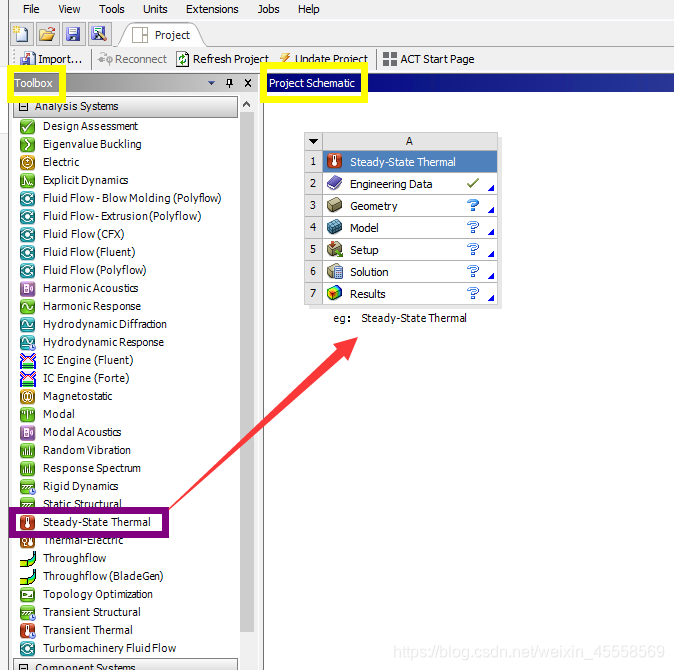Select IC Engine (Fluent) icon
Screen dimensions: 674x670
[27, 361]
